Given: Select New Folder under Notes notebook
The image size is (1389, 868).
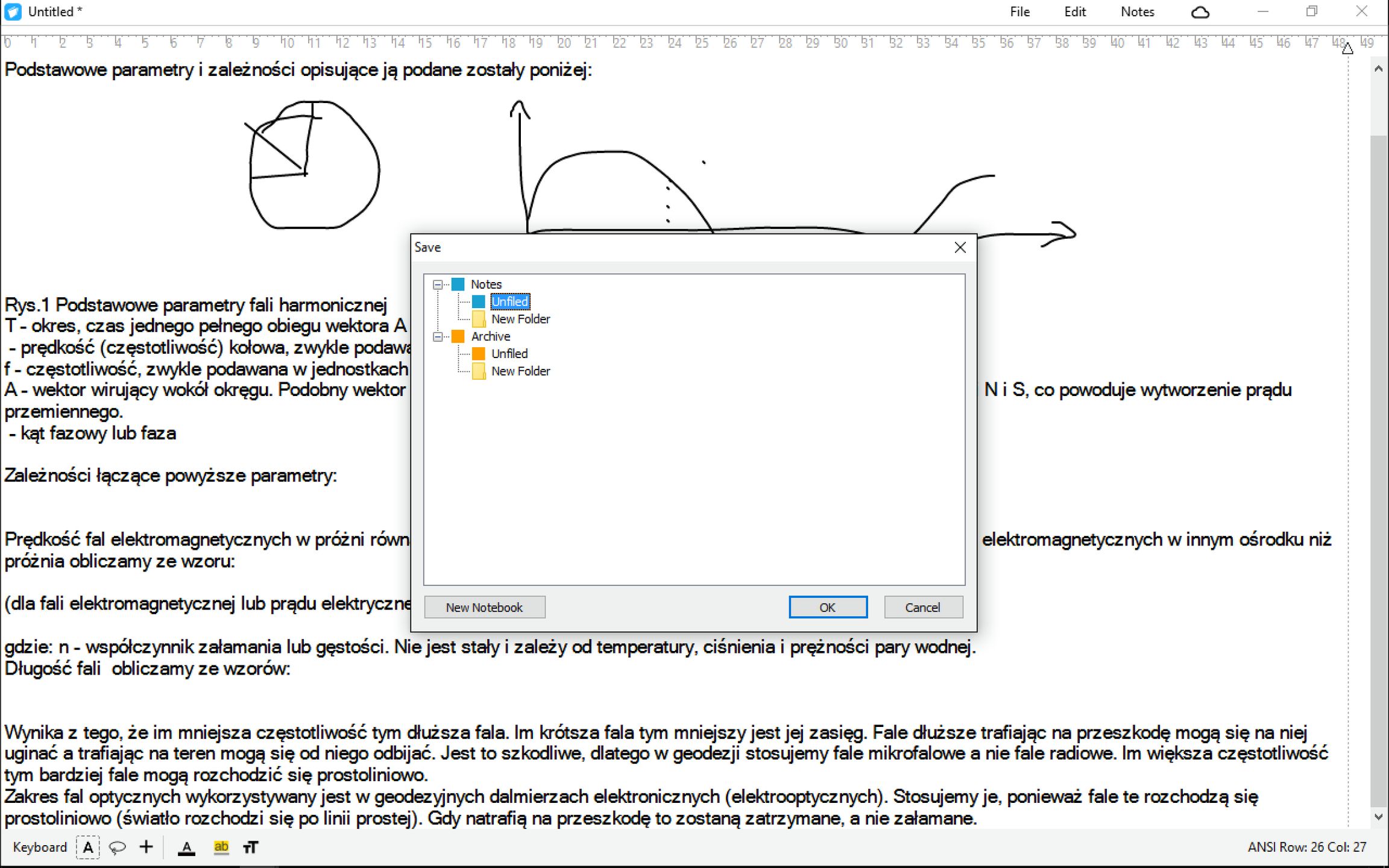Looking at the screenshot, I should (520, 319).
